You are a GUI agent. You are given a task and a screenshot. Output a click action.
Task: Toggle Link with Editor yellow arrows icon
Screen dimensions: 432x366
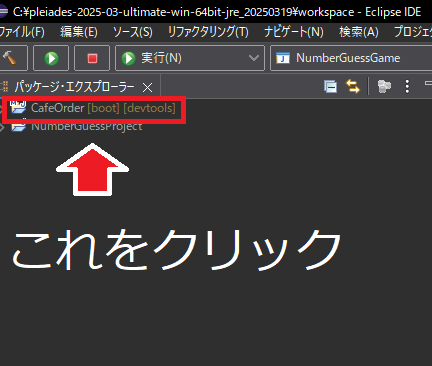(353, 86)
